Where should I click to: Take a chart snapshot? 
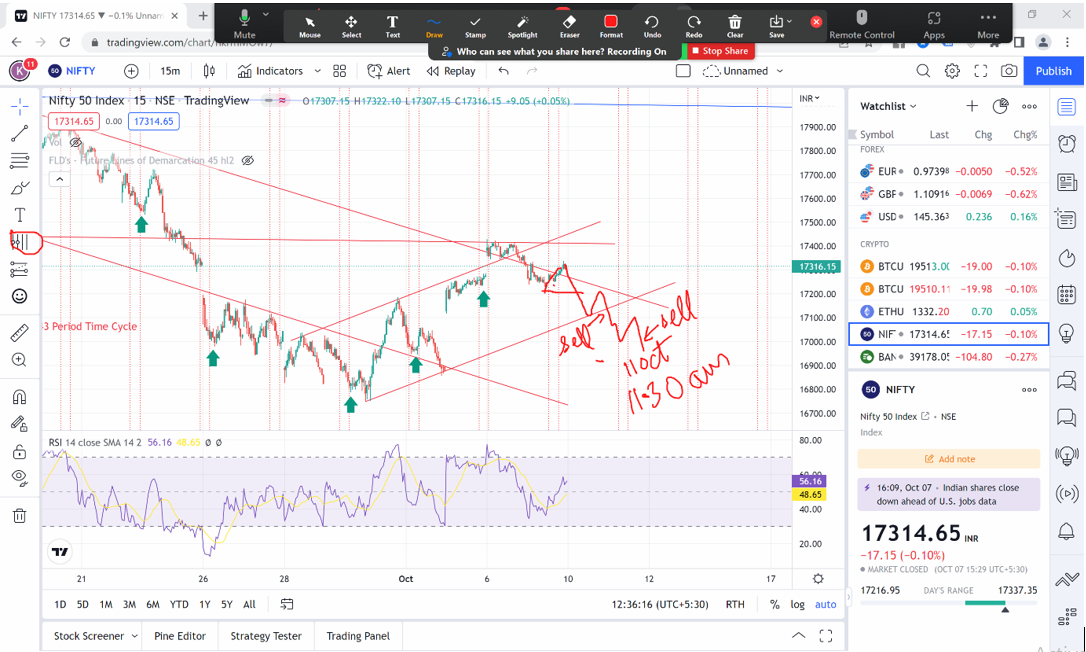[x=1009, y=71]
